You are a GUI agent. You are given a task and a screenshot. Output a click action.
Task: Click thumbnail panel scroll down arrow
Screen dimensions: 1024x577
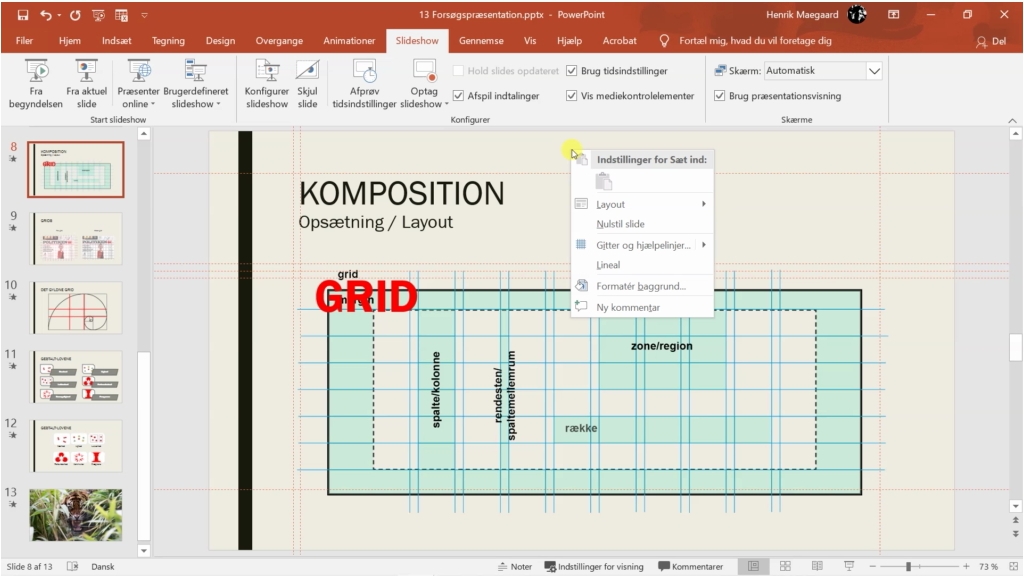pyautogui.click(x=144, y=550)
